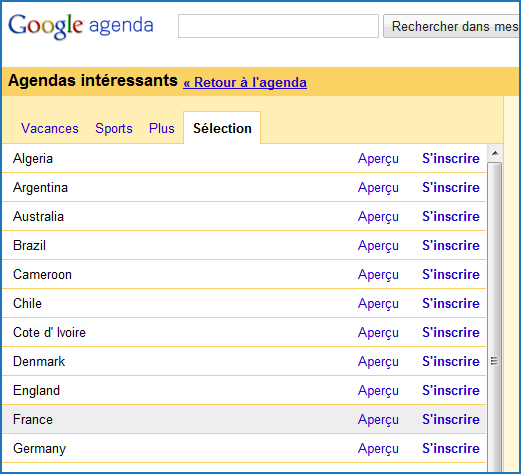
Task: Switch to the Vacances tab
Action: coord(50,128)
